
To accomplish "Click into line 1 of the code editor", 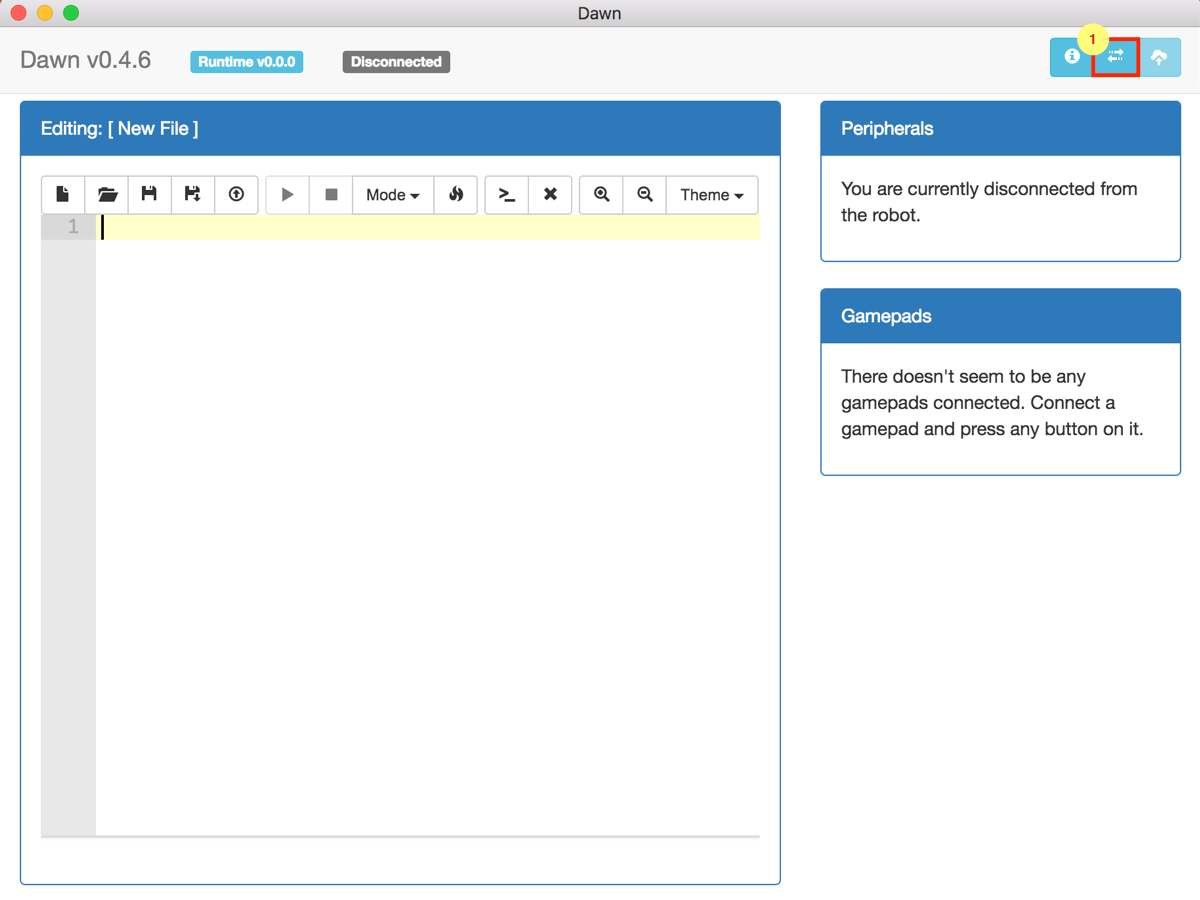I will click(428, 227).
